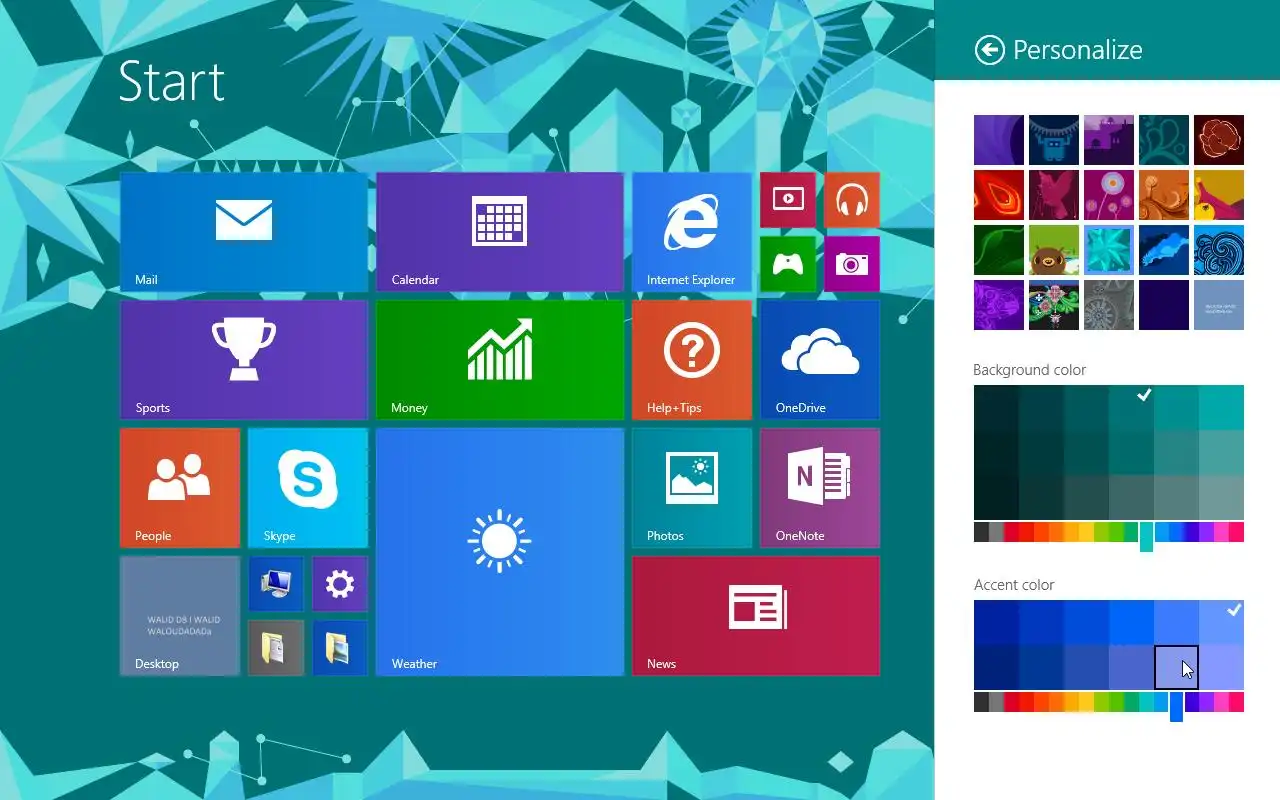The width and height of the screenshot is (1280, 800).
Task: Open the Sports trophy tile
Action: pos(244,360)
